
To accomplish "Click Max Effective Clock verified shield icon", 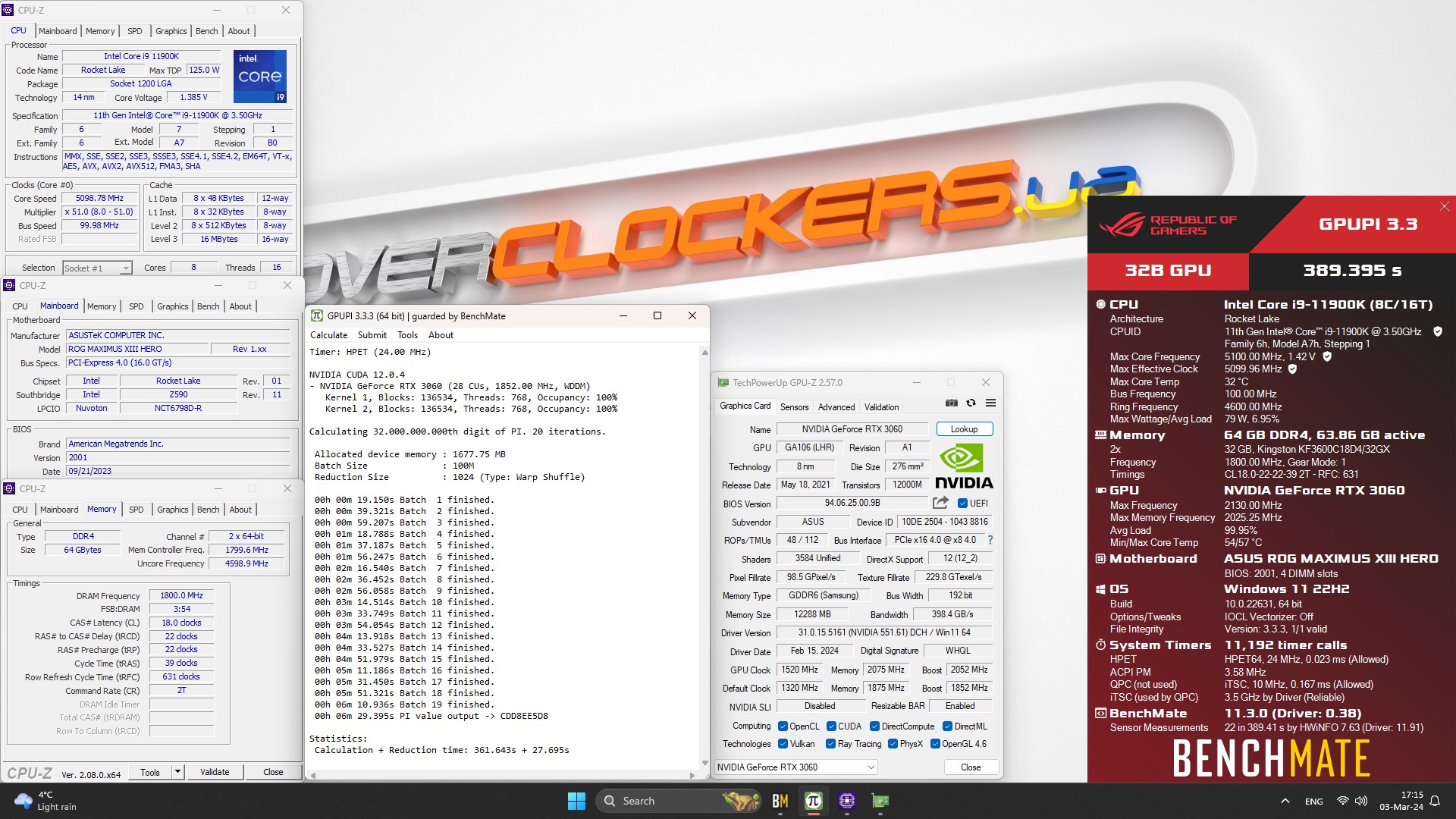I will (x=1292, y=369).
